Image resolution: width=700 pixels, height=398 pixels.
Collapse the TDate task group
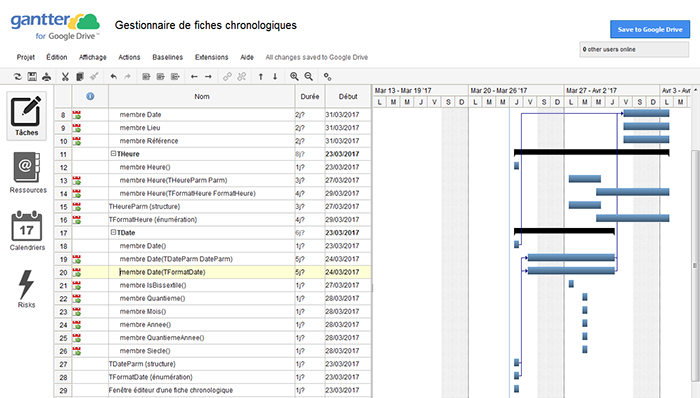tap(113, 232)
